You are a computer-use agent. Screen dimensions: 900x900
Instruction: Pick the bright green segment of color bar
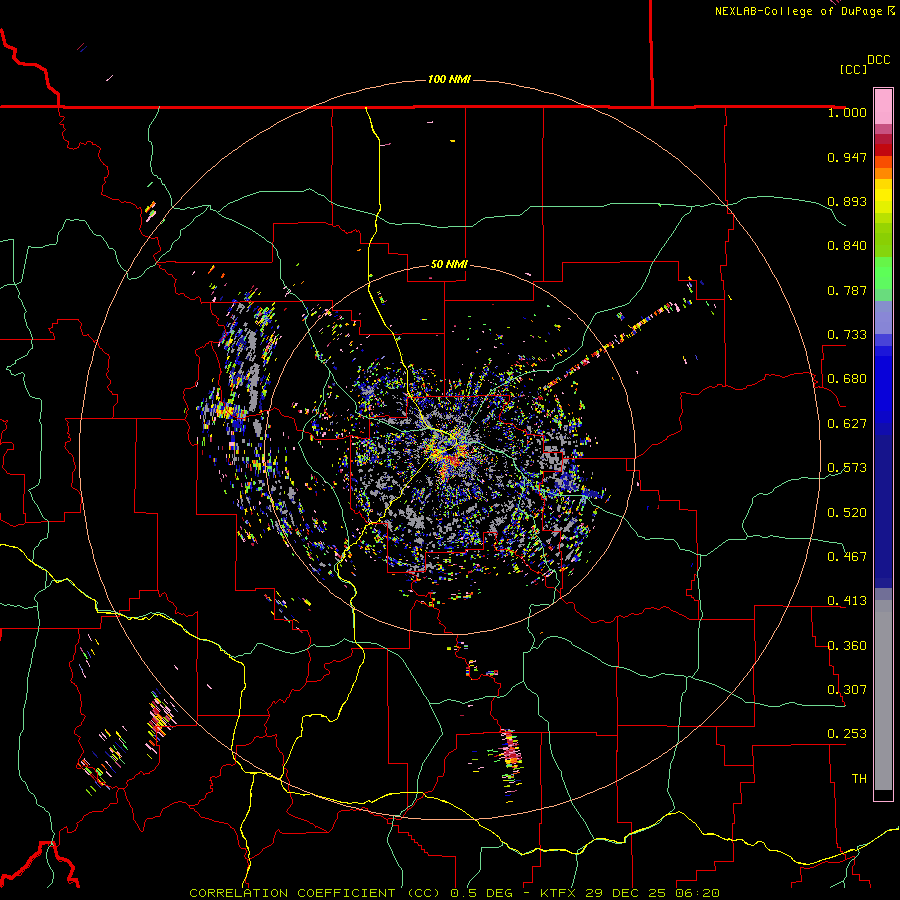coord(883,273)
